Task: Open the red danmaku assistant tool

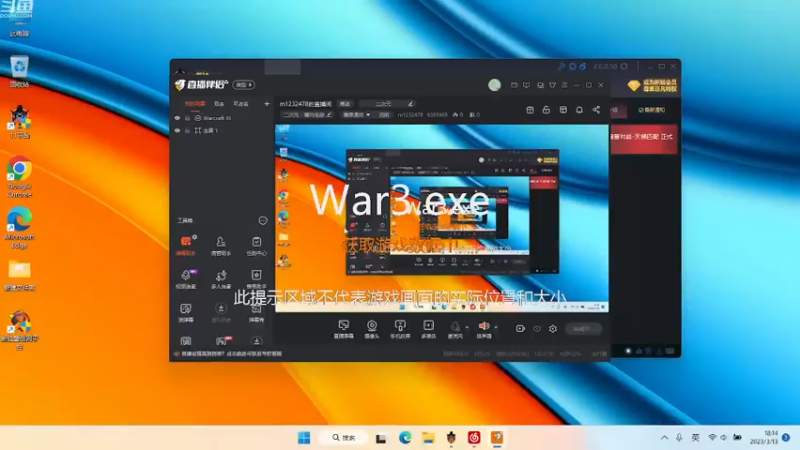Action: point(186,245)
